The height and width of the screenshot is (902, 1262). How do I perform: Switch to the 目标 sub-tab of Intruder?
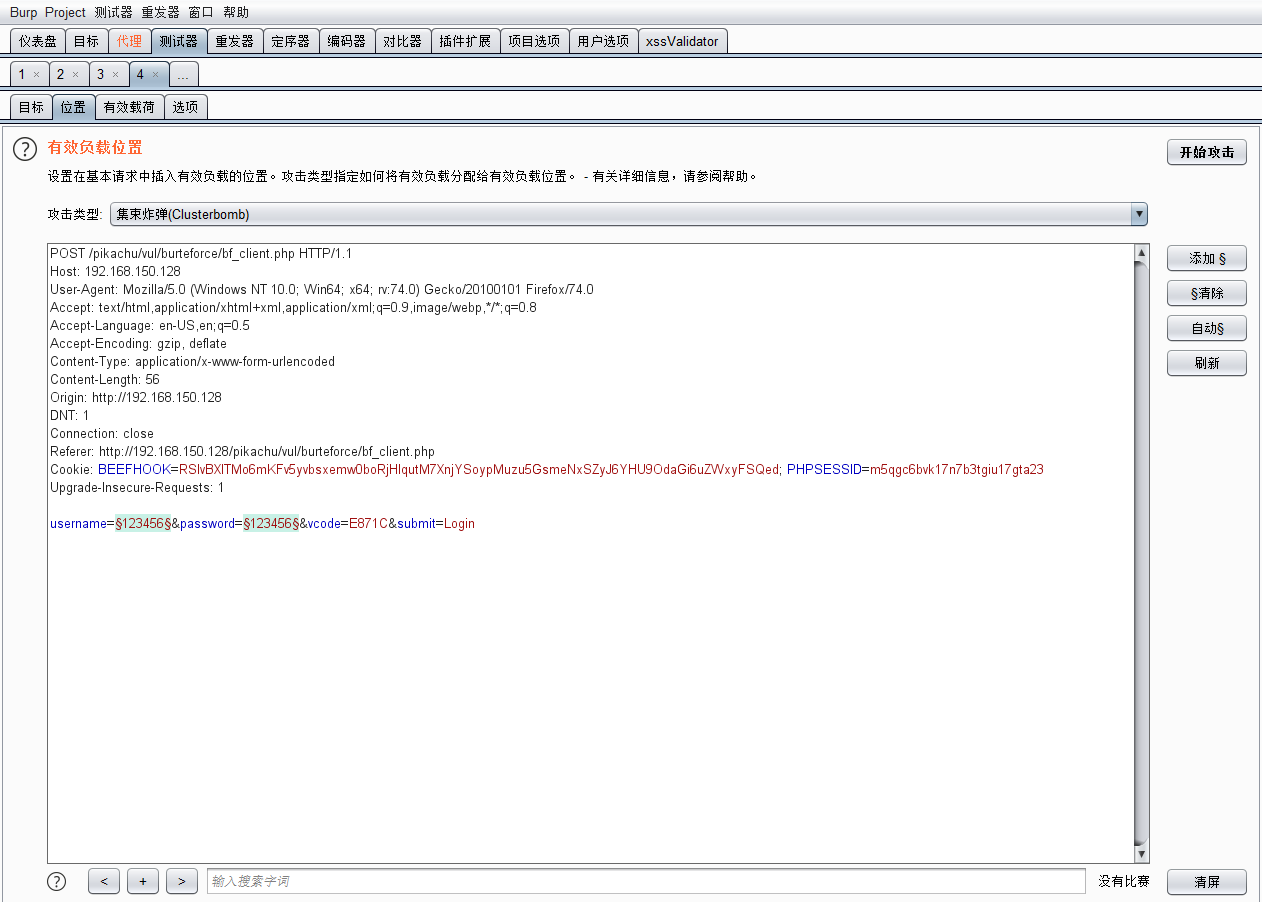tap(31, 107)
